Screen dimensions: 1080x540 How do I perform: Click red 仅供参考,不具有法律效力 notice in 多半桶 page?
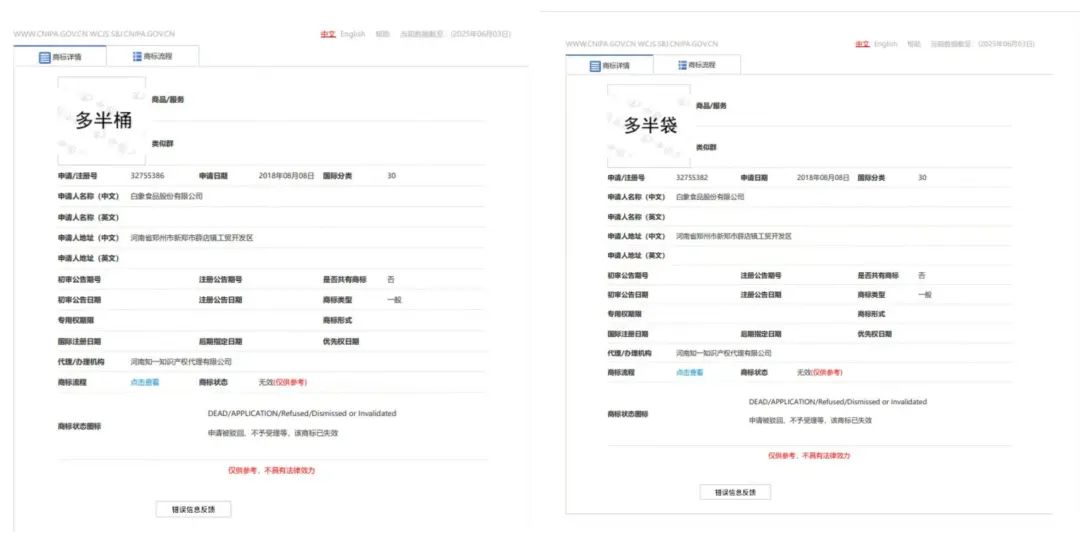271,470
